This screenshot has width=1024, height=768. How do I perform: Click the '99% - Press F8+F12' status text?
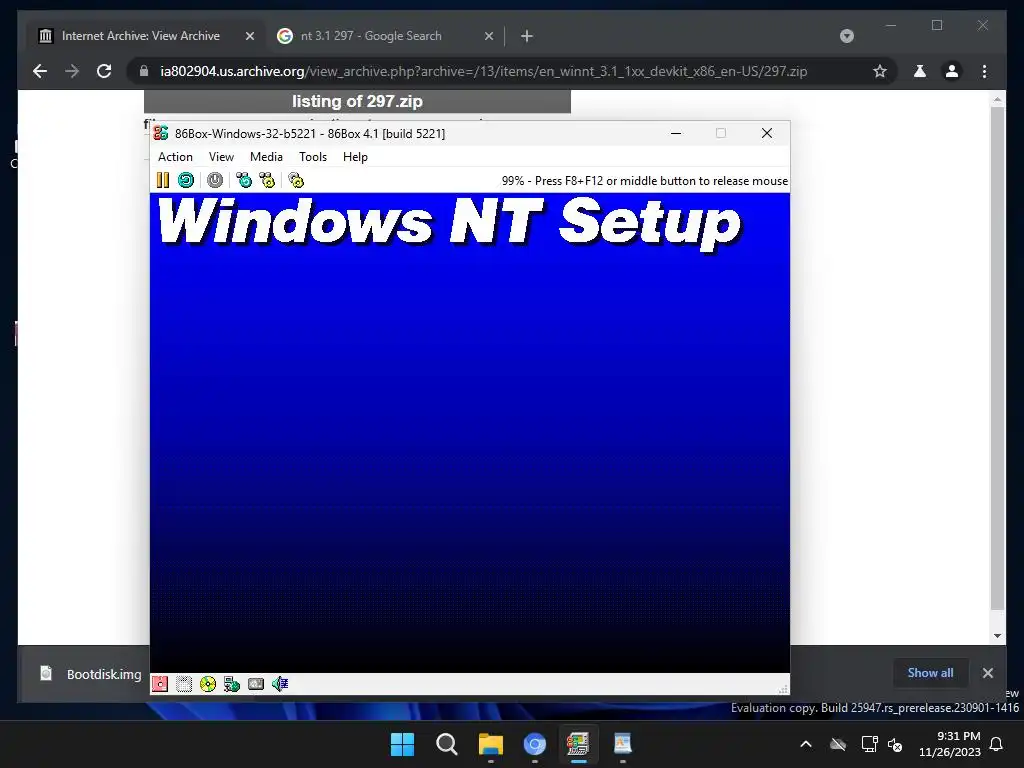(x=645, y=181)
